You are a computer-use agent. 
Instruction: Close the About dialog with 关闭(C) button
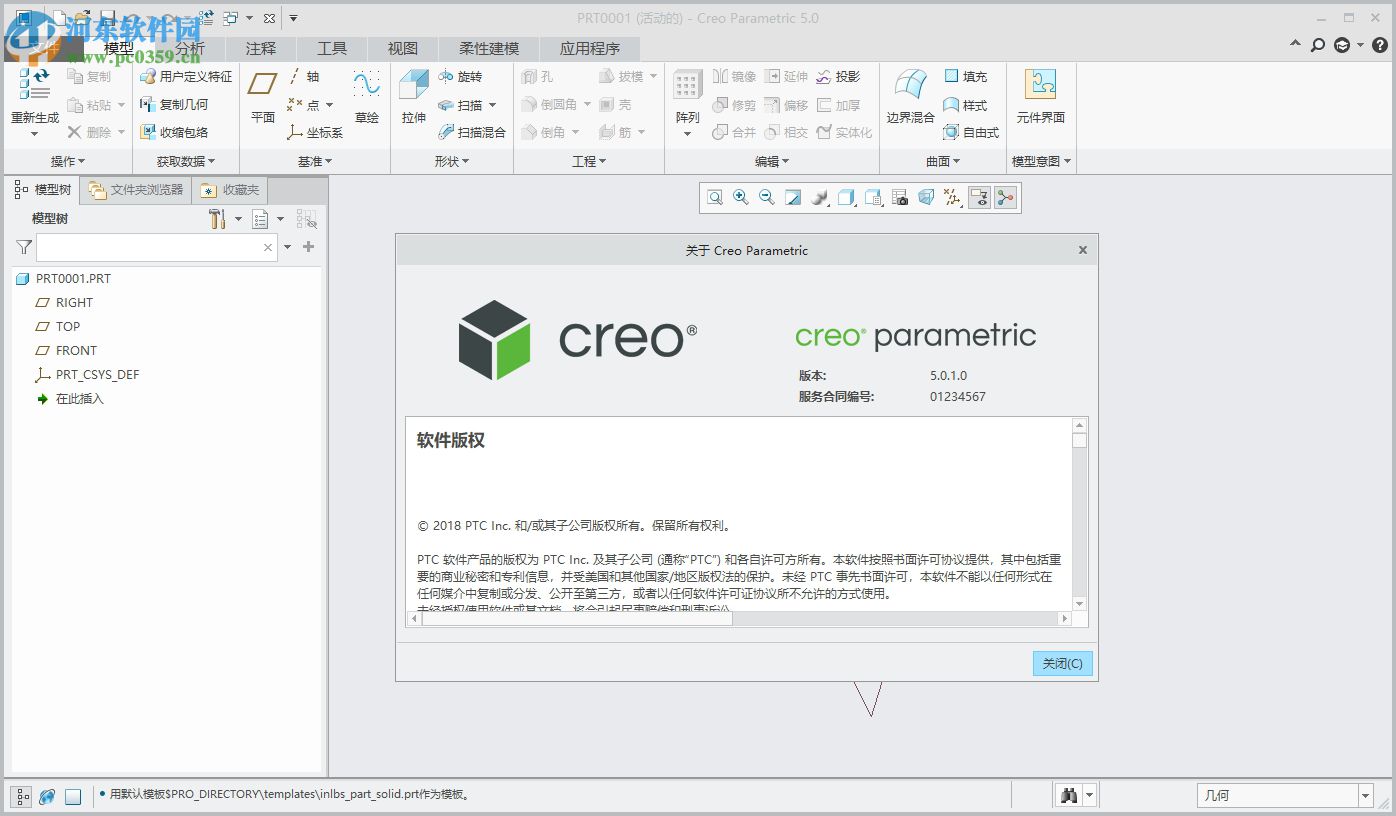point(1062,663)
